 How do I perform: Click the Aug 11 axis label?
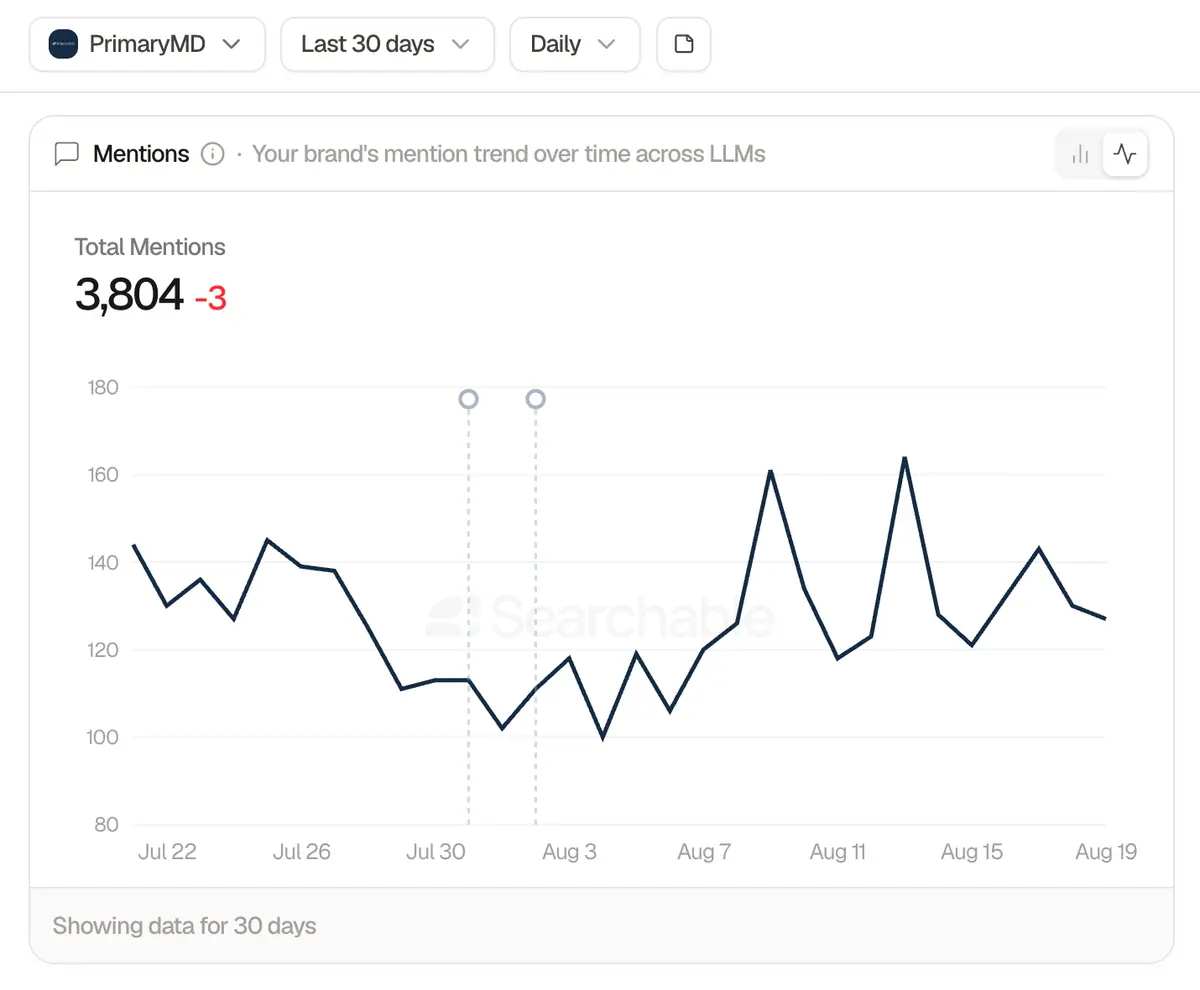(838, 852)
